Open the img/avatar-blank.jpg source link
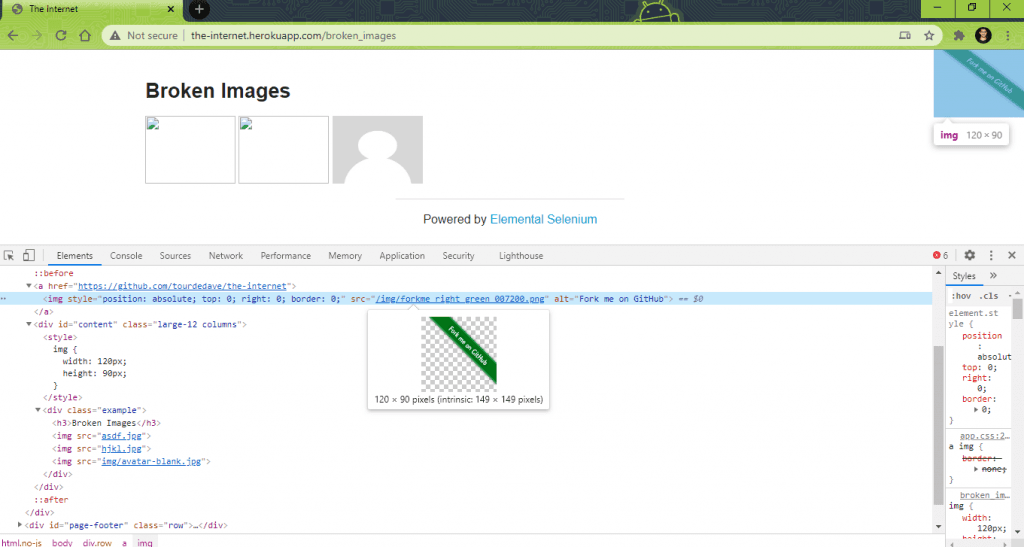Viewport: 1024px width, 547px height. [152, 461]
